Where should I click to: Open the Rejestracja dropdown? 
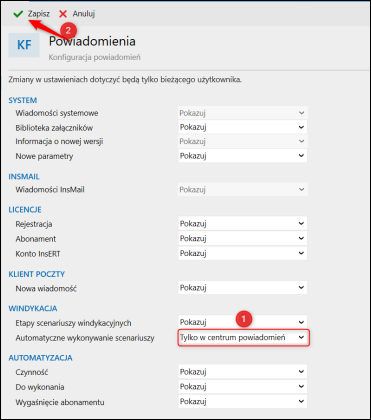pos(243,223)
